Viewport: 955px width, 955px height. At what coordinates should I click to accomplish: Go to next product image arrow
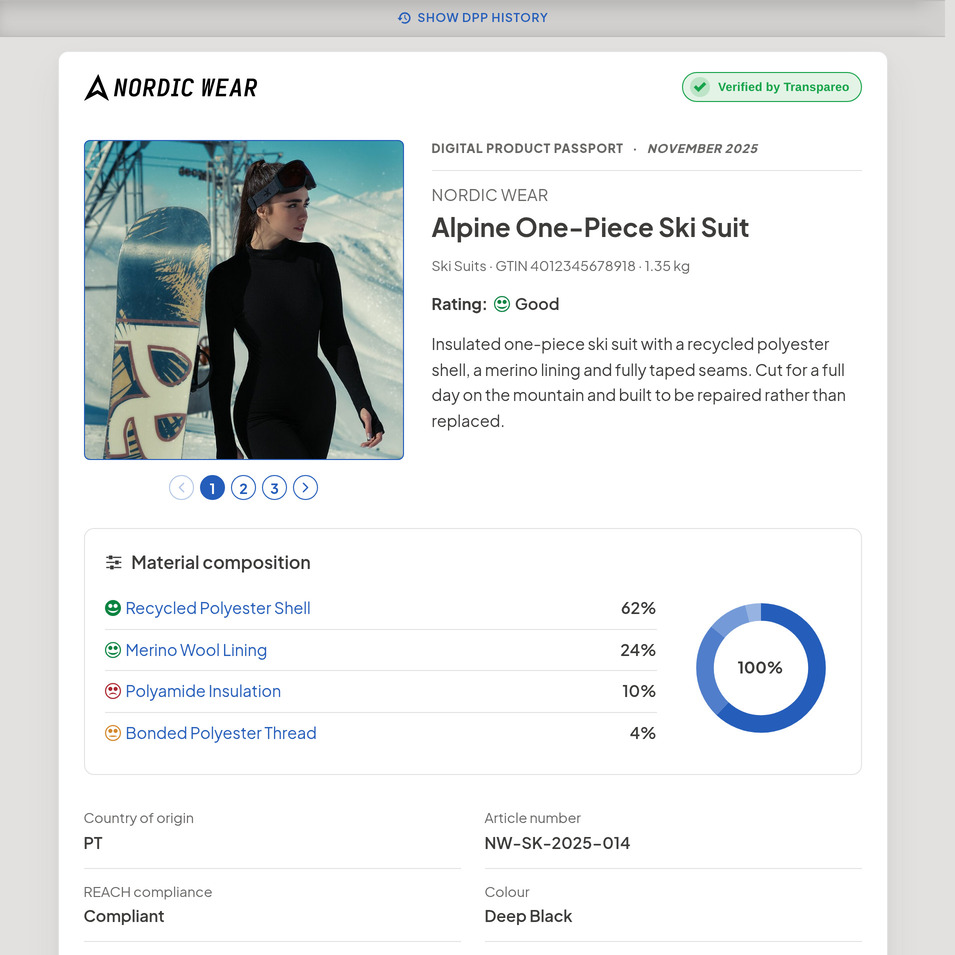tap(305, 488)
